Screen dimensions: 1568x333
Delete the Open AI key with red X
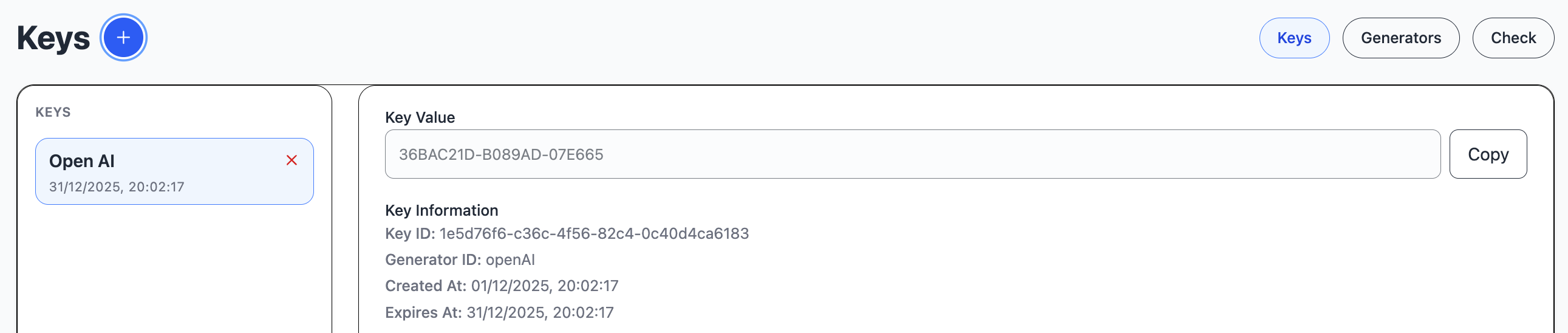[291, 160]
